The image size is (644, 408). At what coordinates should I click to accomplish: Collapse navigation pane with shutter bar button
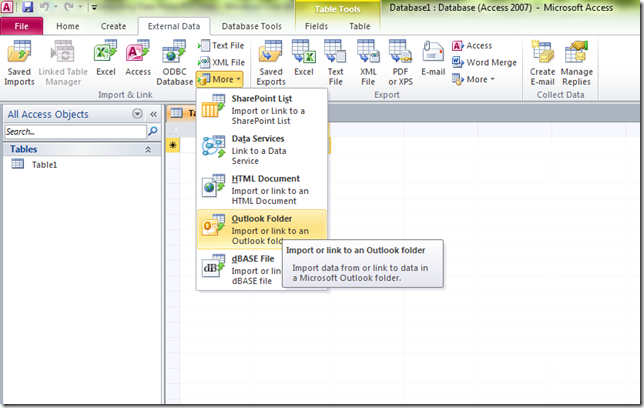pos(153,114)
